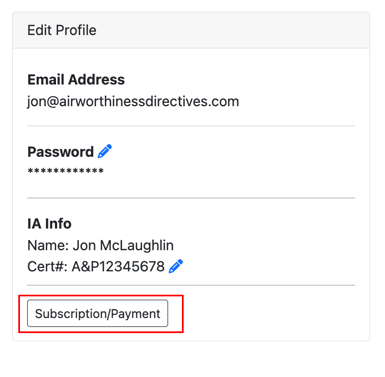The width and height of the screenshot is (385, 377).
Task: Select the Name: Jon McLaughlin line
Action: [x=100, y=246]
